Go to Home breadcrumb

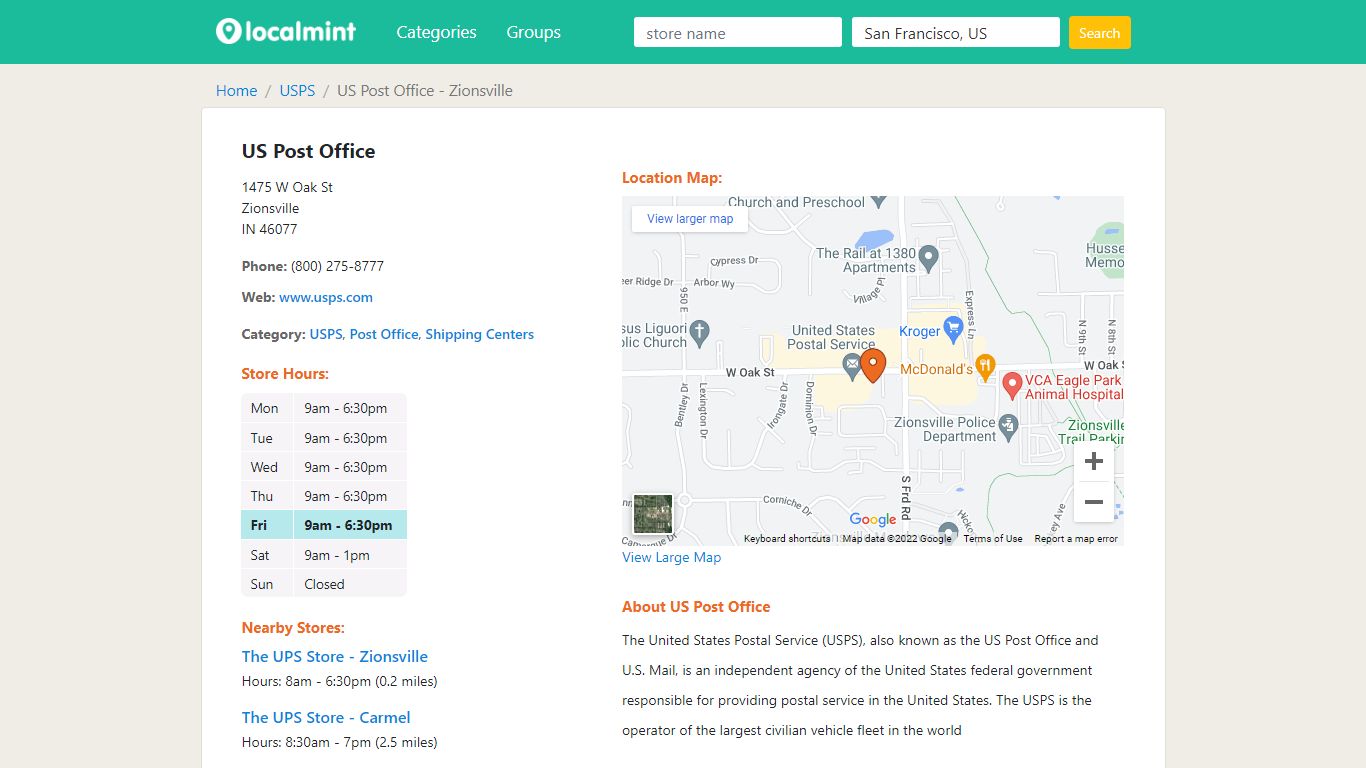tap(236, 90)
